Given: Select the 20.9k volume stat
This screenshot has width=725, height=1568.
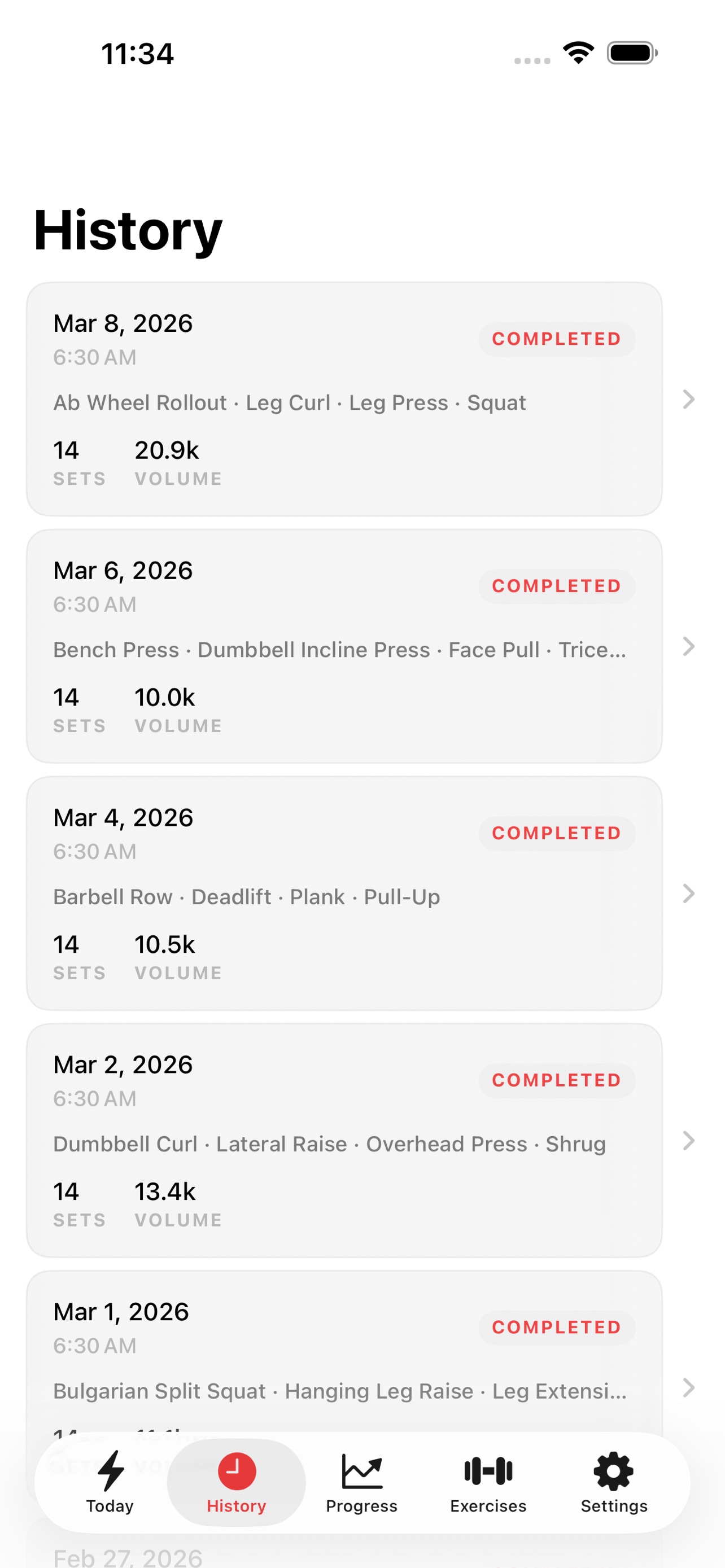Looking at the screenshot, I should point(167,451).
